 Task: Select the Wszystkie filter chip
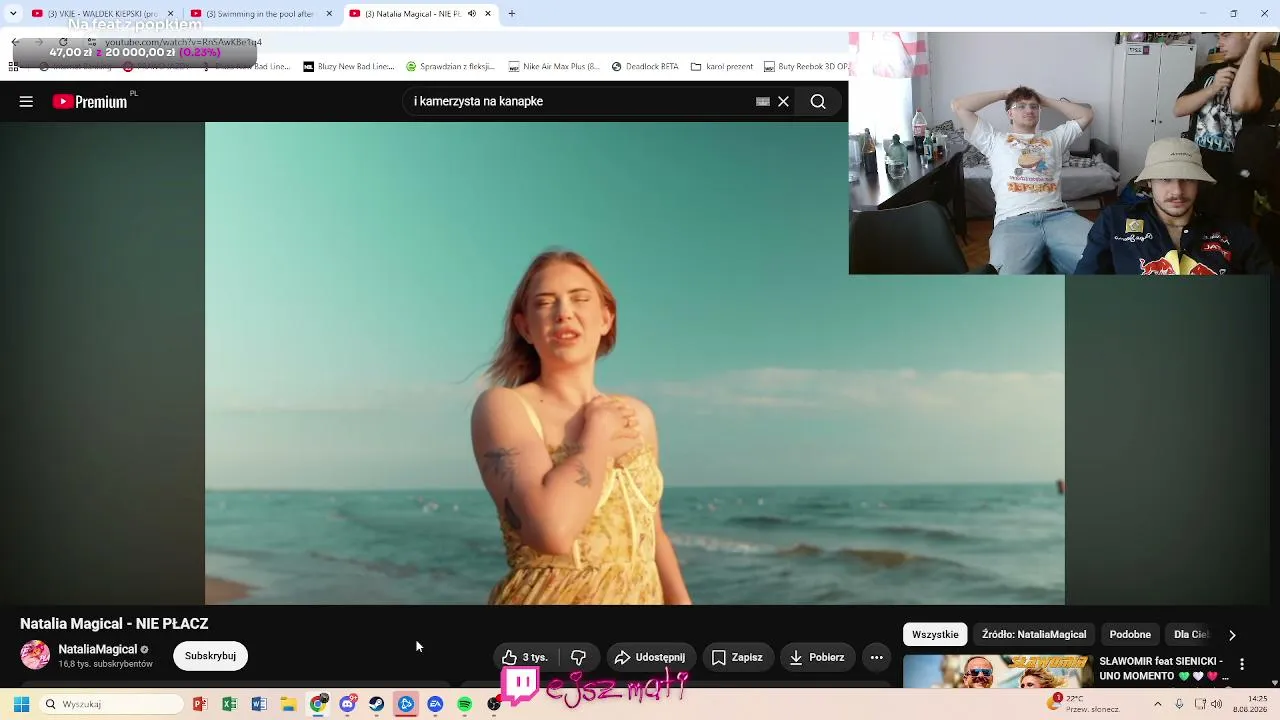click(935, 634)
